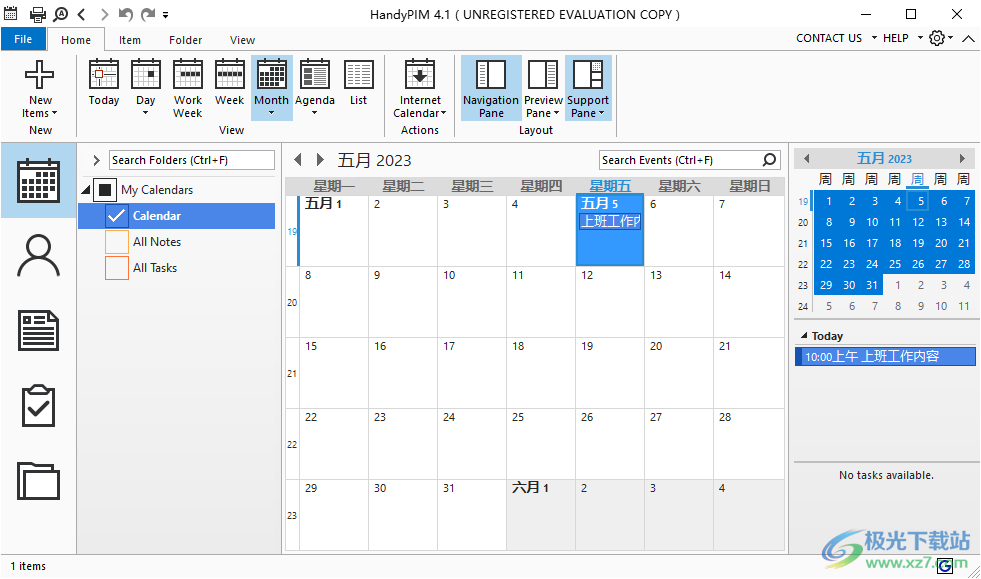The height and width of the screenshot is (579, 981).
Task: Open Contacts section in left sidebar
Action: [39, 256]
